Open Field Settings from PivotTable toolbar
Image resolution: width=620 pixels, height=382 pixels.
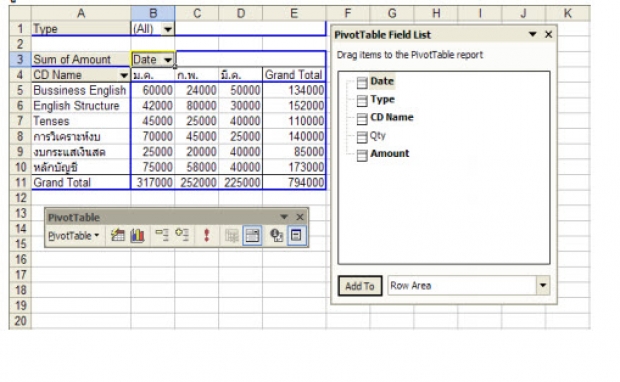pos(276,236)
